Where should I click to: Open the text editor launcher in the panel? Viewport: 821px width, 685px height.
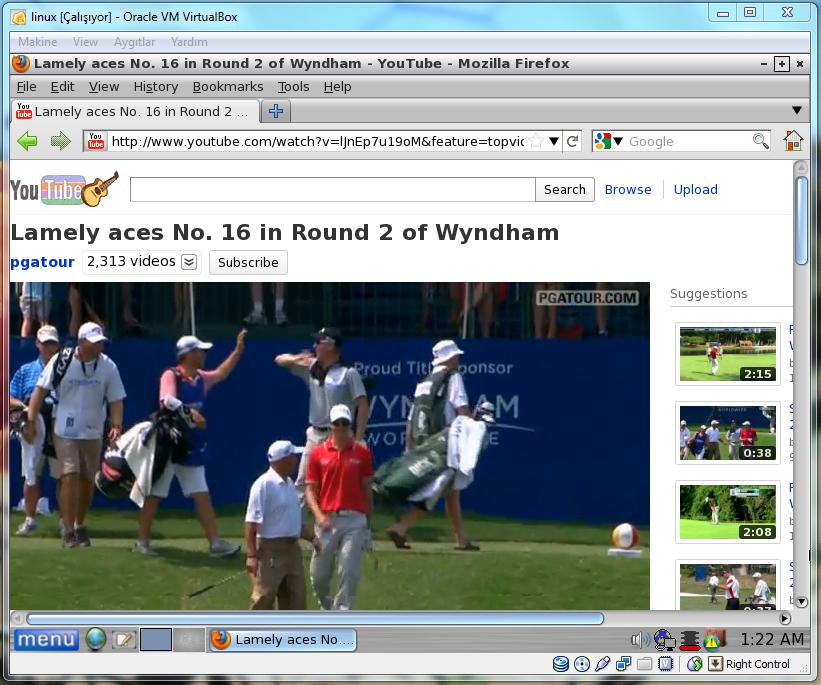(124, 639)
